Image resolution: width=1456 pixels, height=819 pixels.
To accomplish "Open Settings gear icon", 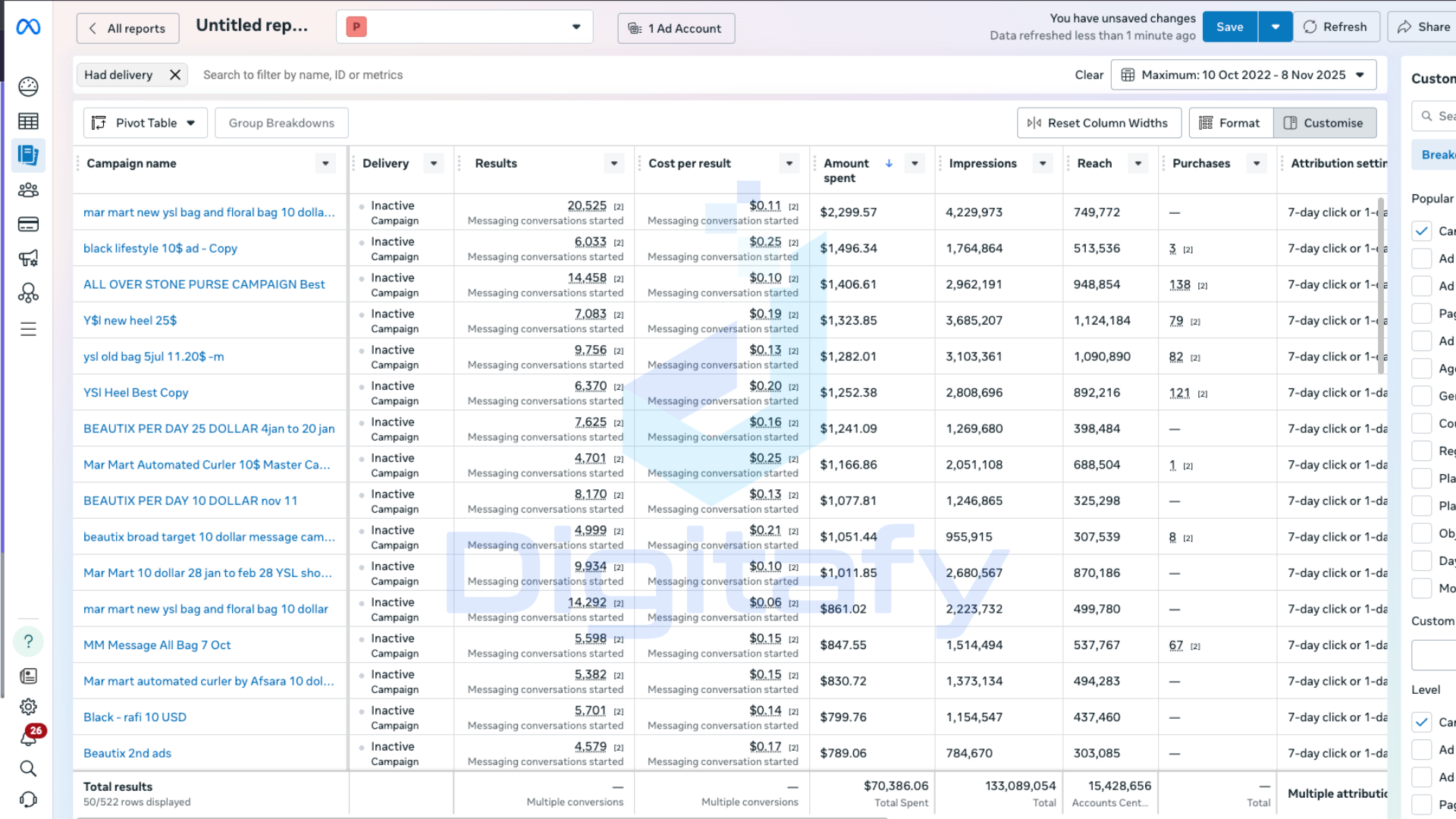I will click(28, 707).
